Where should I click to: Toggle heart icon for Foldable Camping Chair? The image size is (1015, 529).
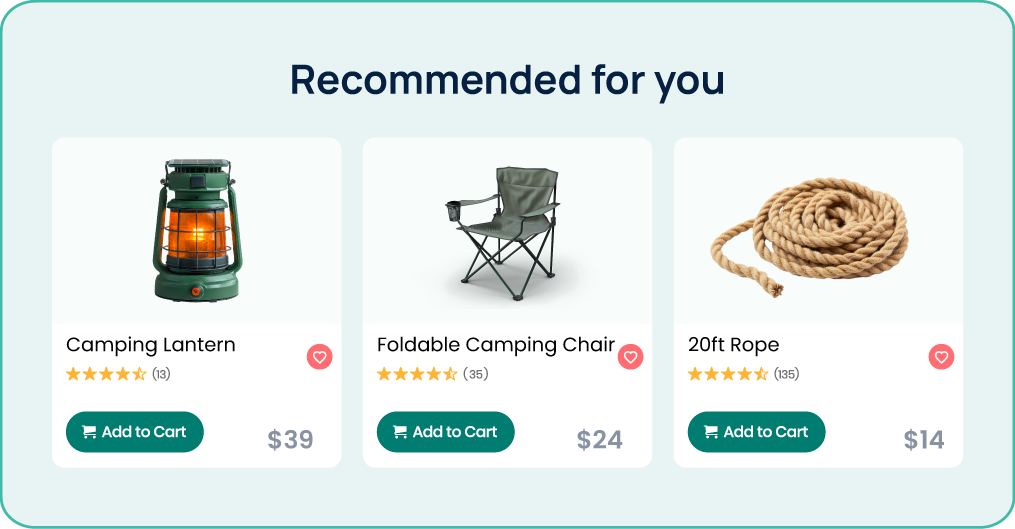pyautogui.click(x=630, y=357)
